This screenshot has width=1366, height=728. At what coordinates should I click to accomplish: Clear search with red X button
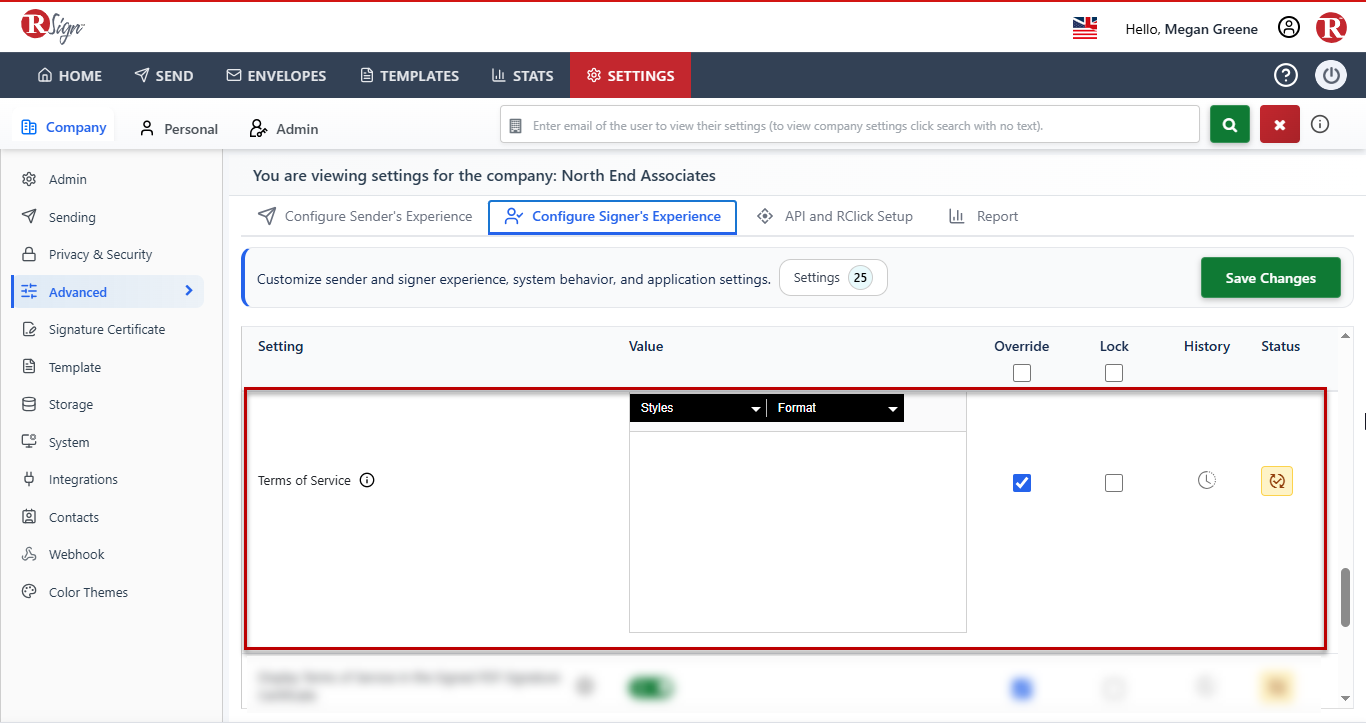tap(1280, 125)
